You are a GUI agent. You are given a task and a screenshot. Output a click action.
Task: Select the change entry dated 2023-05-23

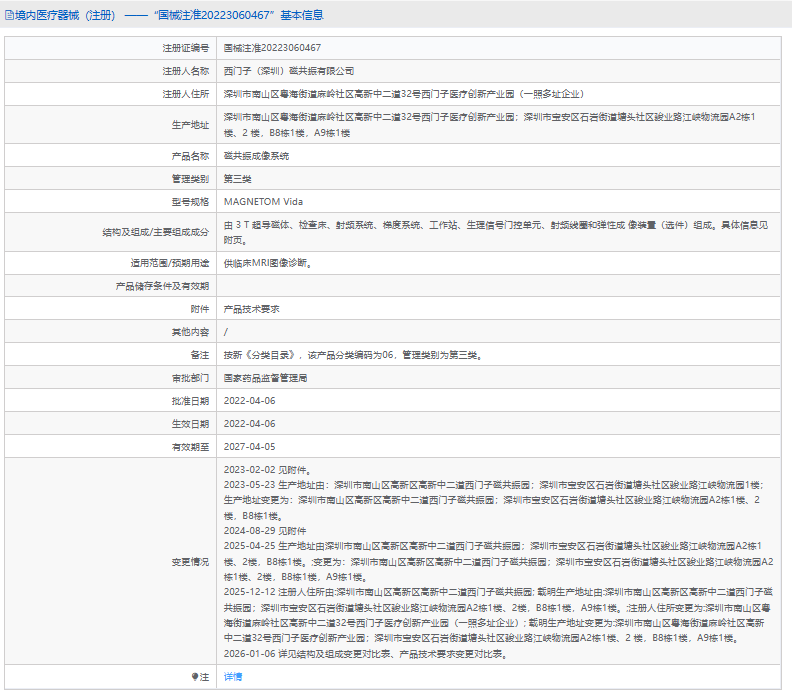tap(494, 500)
